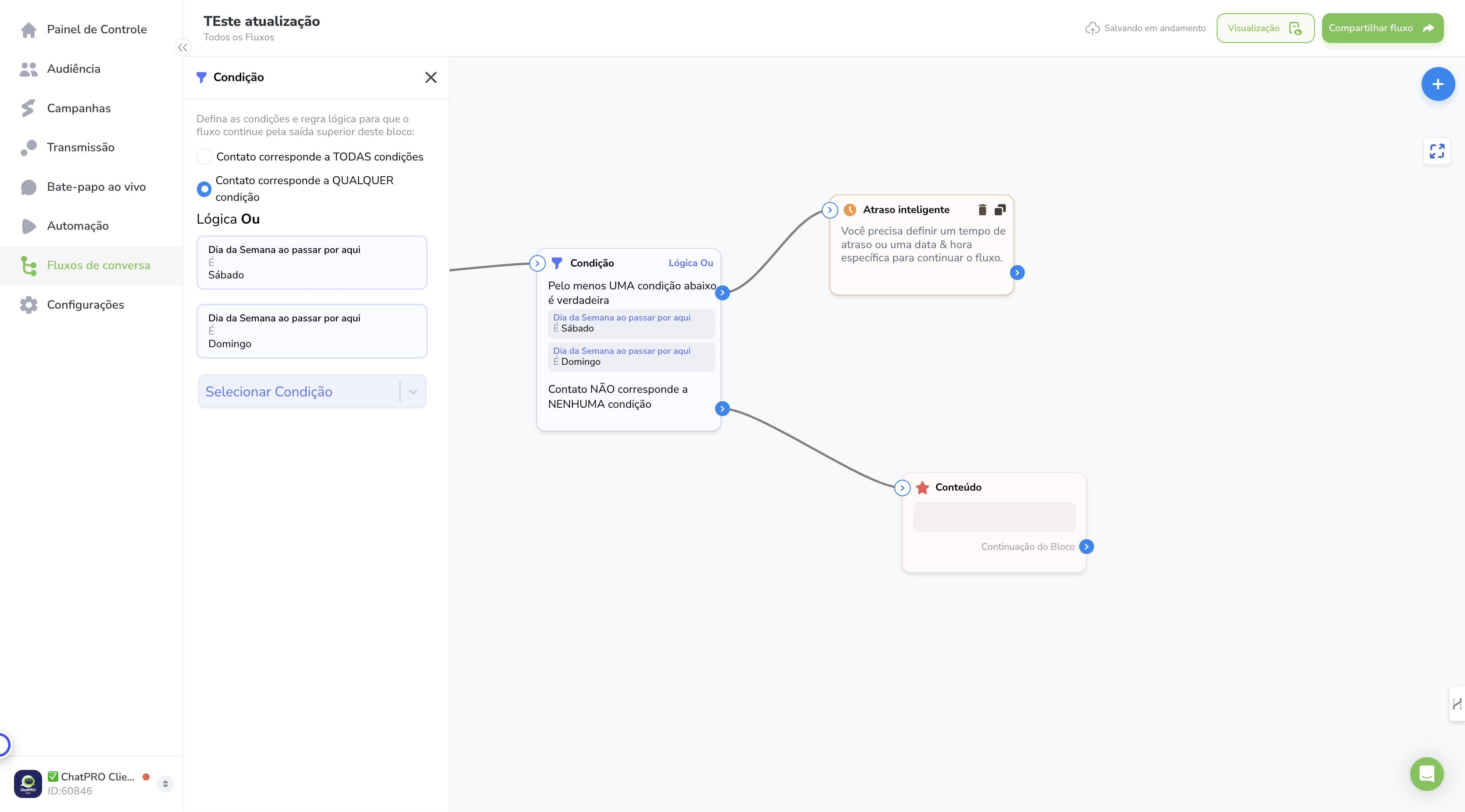
Task: Select the Sábado condition inside canvas node
Action: point(631,323)
